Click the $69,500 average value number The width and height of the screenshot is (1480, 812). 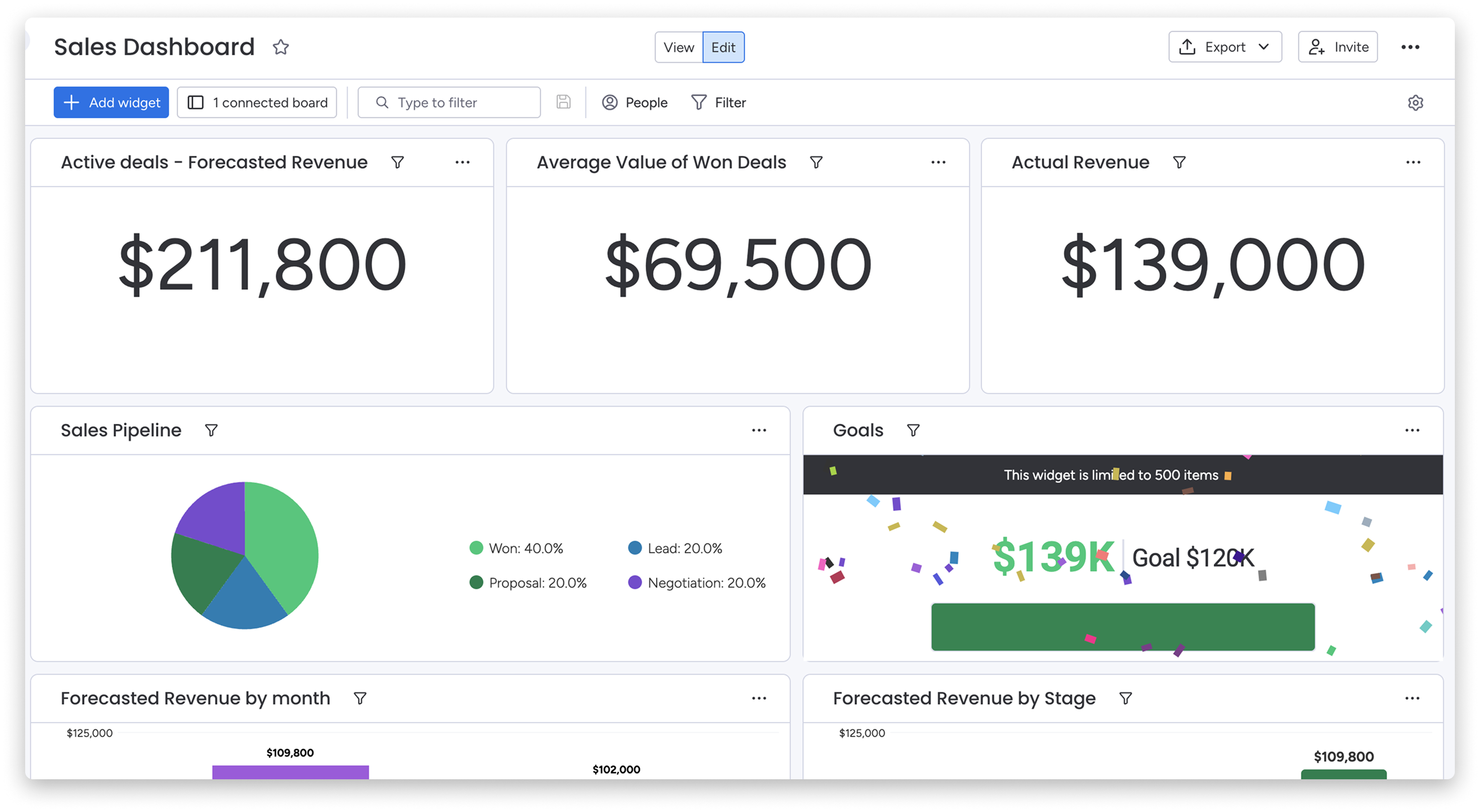(737, 265)
